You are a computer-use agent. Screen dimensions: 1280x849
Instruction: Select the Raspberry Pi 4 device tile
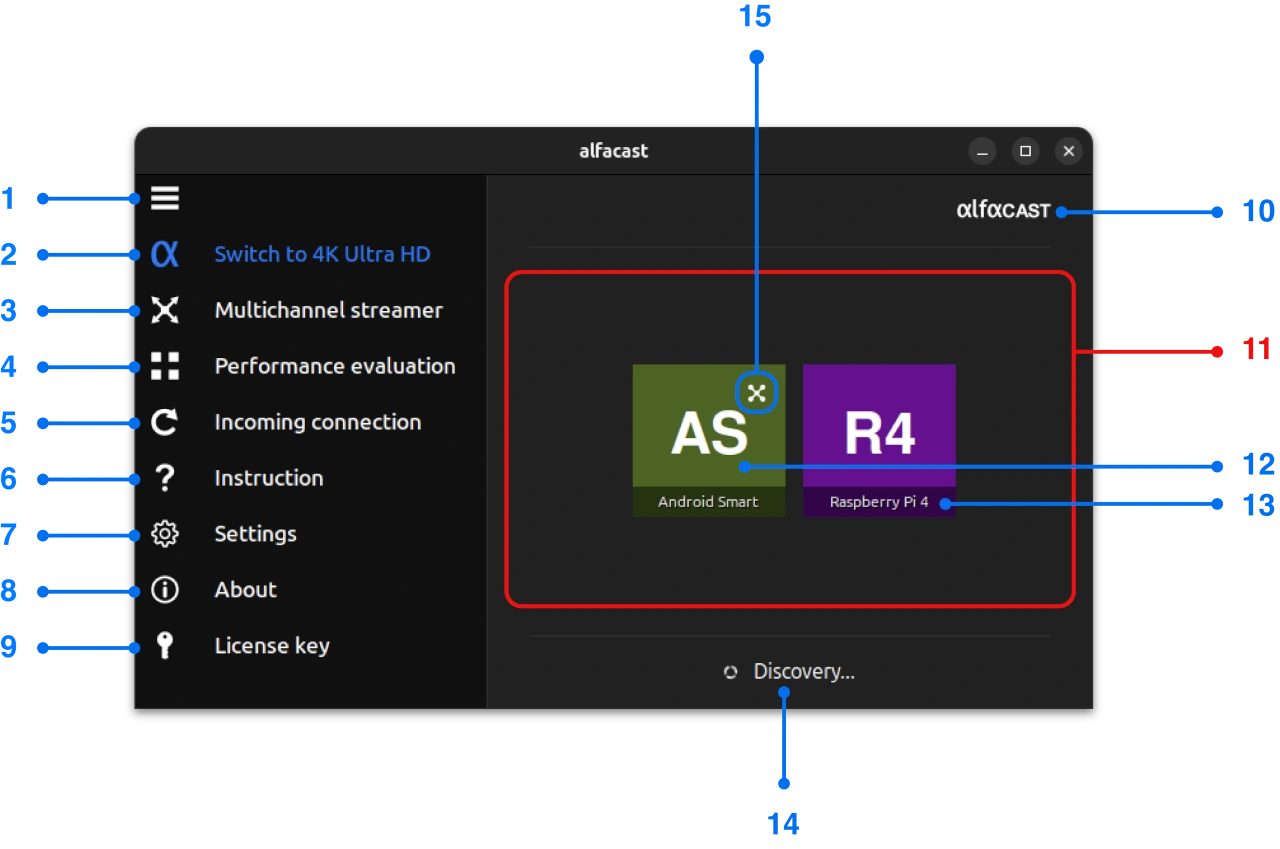pyautogui.click(x=879, y=440)
